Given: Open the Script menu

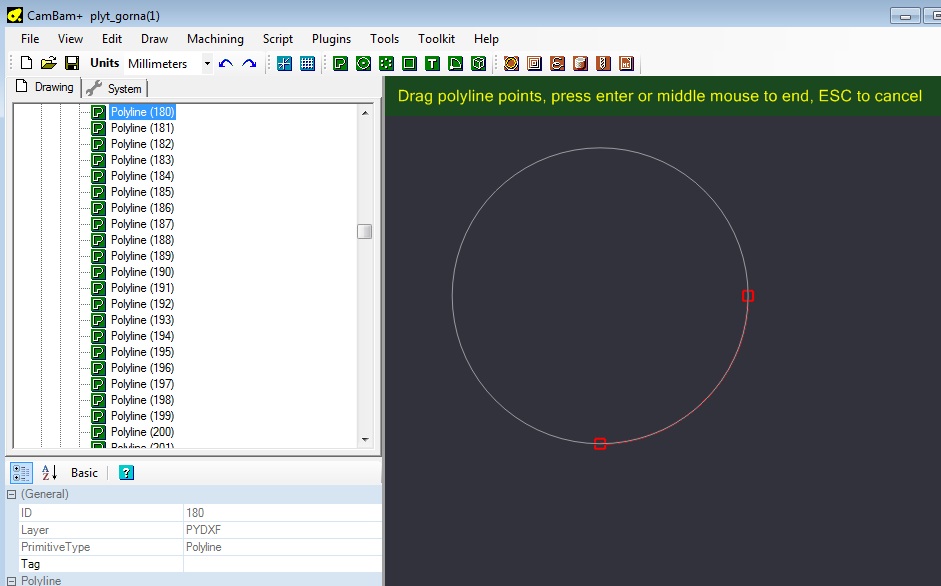Looking at the screenshot, I should [278, 38].
